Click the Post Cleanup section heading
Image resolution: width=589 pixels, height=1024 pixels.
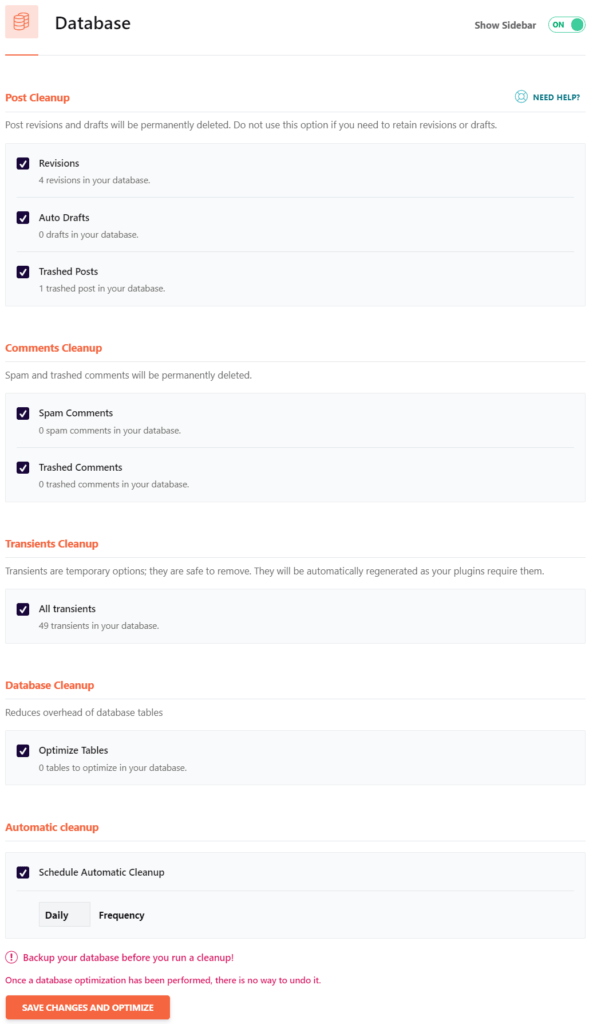click(x=37, y=97)
